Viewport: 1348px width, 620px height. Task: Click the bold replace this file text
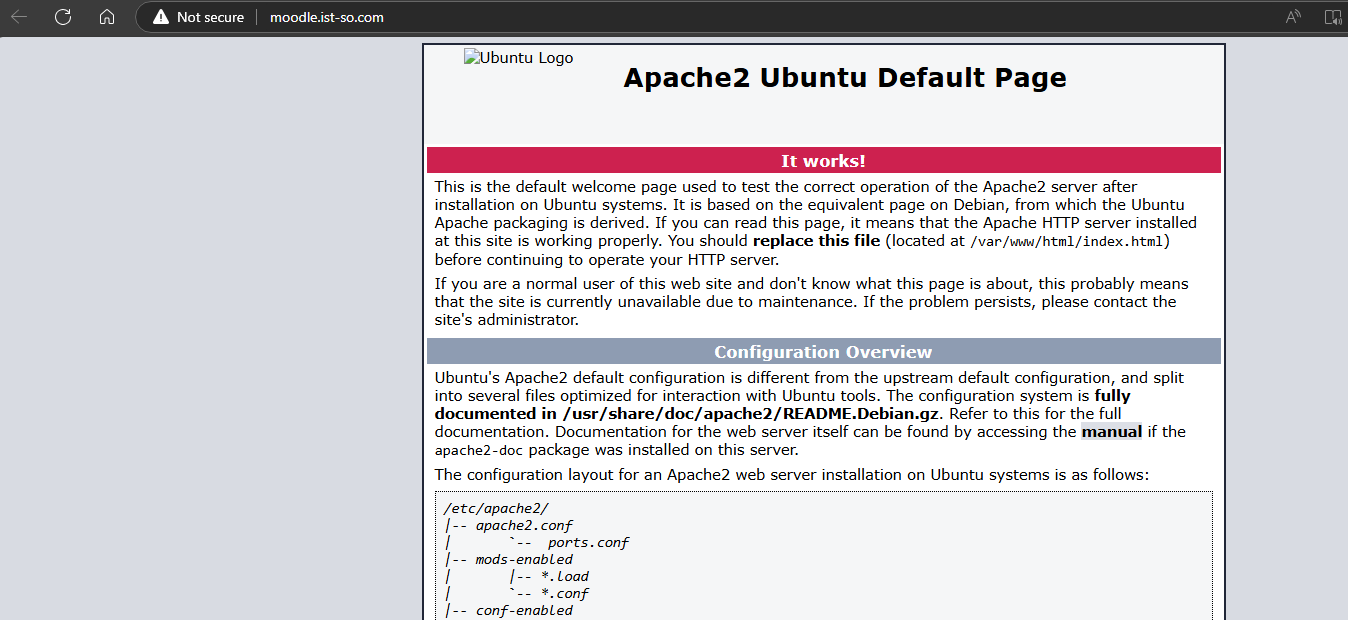(x=816, y=241)
